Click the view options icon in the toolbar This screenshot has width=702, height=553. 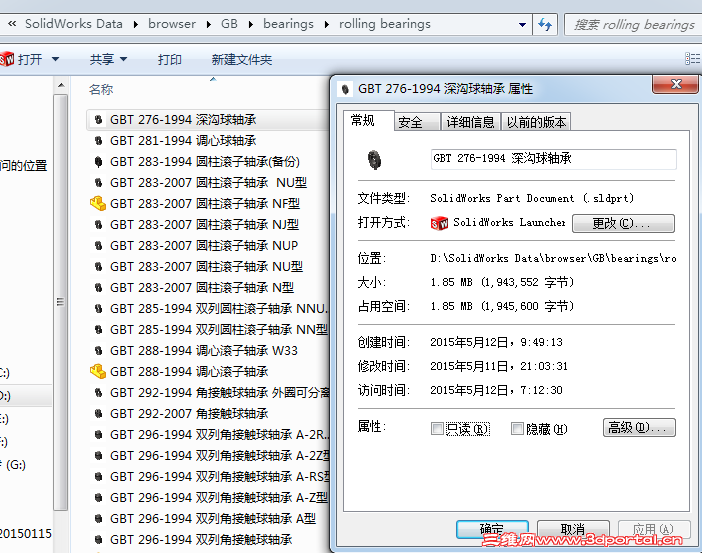pyautogui.click(x=693, y=59)
